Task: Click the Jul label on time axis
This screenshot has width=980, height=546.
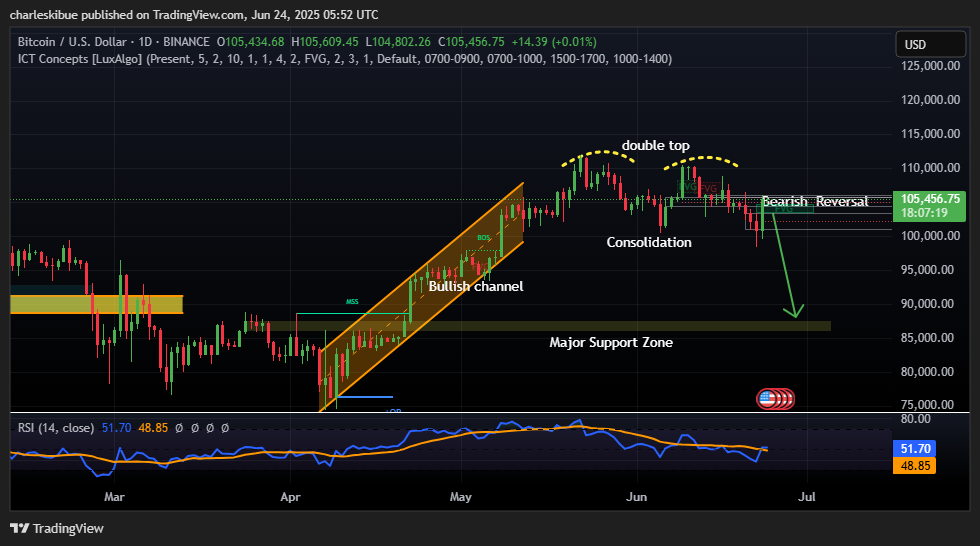Action: [x=807, y=497]
